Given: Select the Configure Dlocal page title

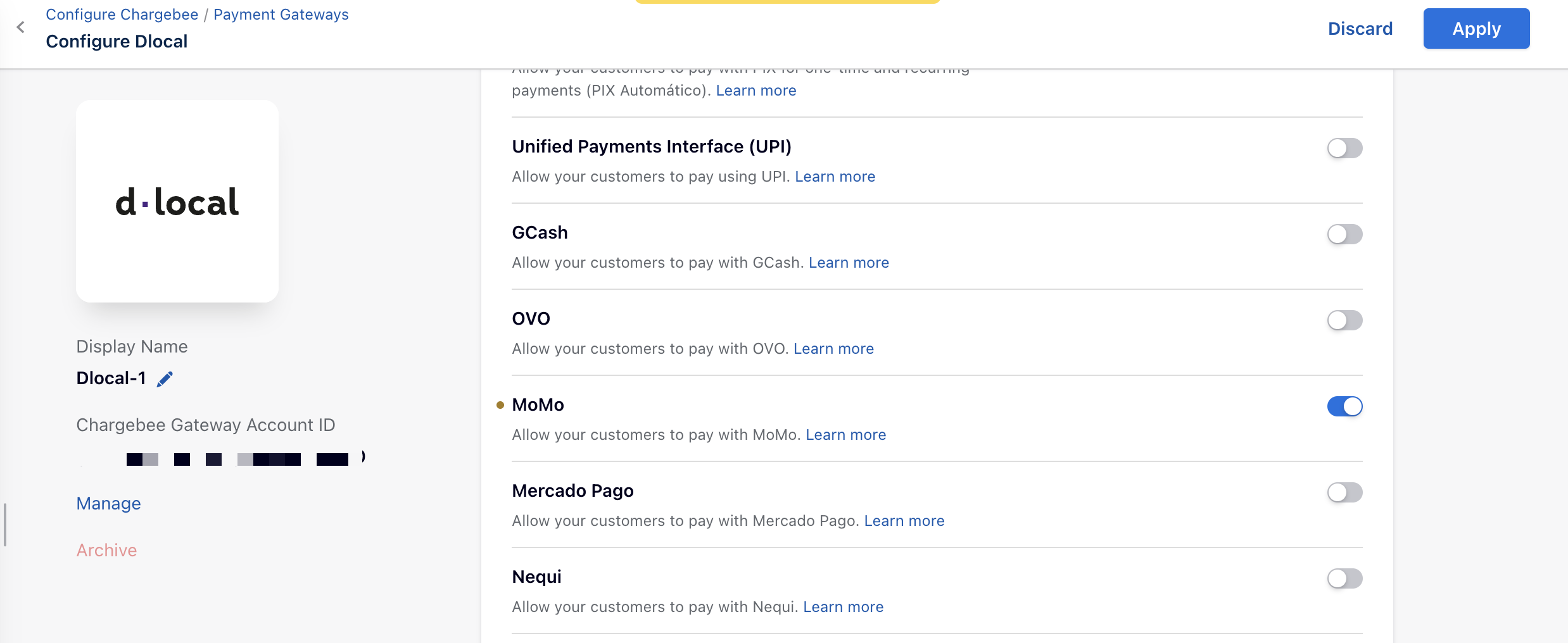Looking at the screenshot, I should pos(117,42).
